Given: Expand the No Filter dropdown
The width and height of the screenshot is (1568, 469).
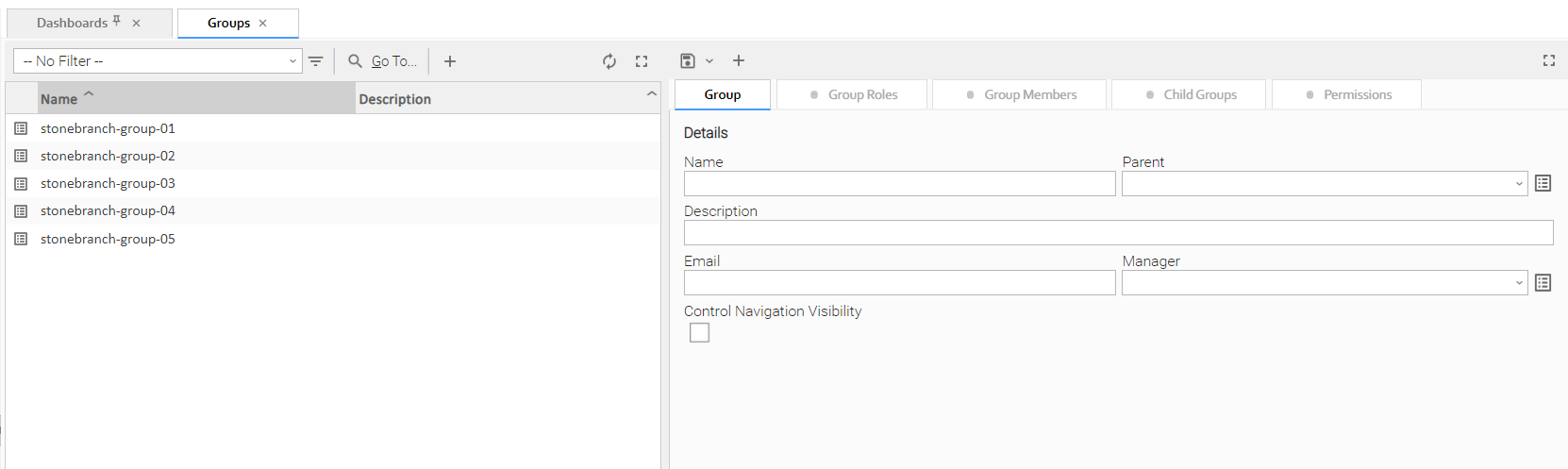Looking at the screenshot, I should pos(292,61).
